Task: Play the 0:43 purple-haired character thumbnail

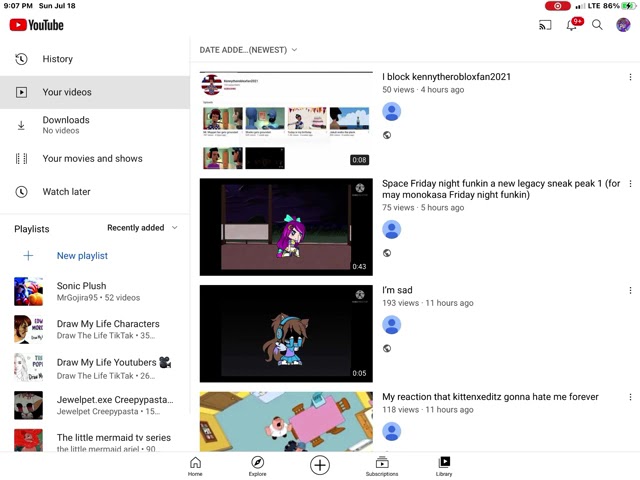Action: [x=286, y=227]
